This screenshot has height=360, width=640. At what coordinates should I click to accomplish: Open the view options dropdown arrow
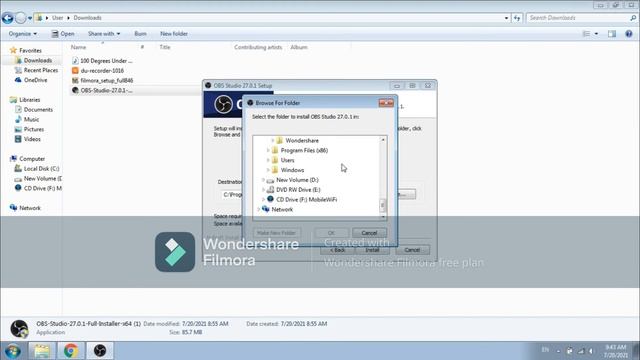[x=596, y=34]
